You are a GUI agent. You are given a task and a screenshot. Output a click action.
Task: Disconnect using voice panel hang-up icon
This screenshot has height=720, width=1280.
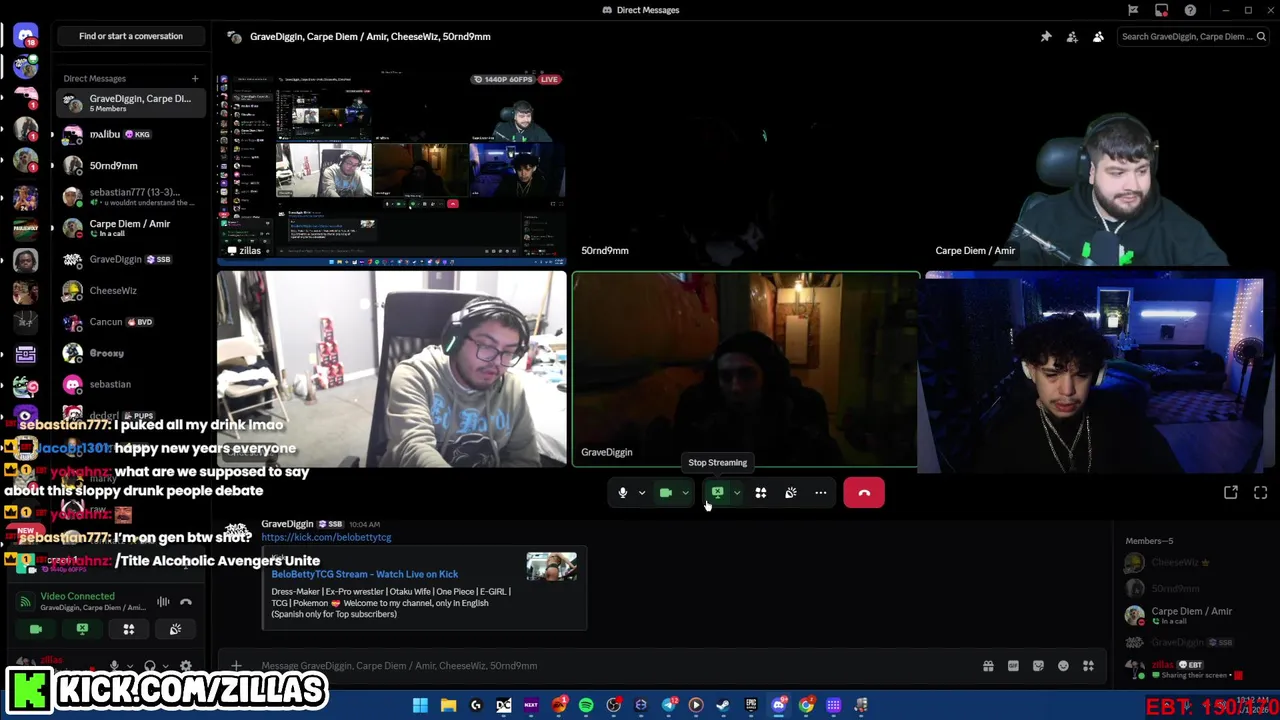[x=186, y=602]
